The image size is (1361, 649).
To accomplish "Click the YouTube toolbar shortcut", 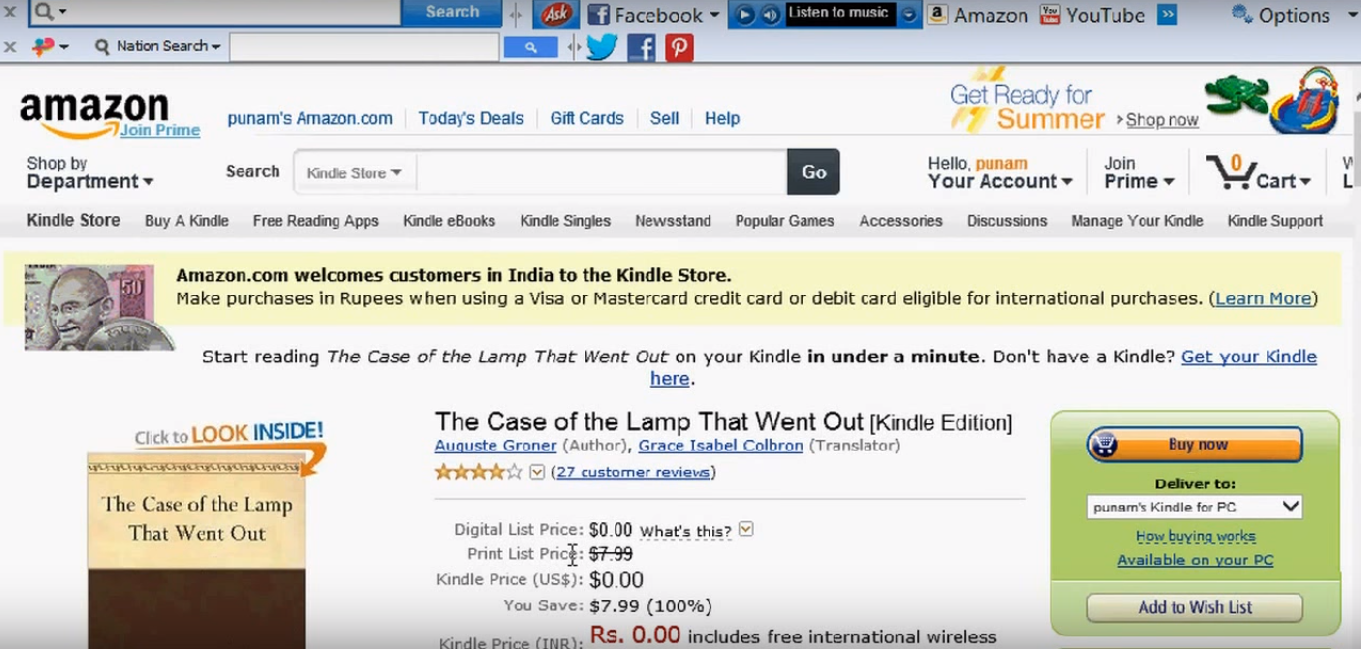I will [1092, 15].
